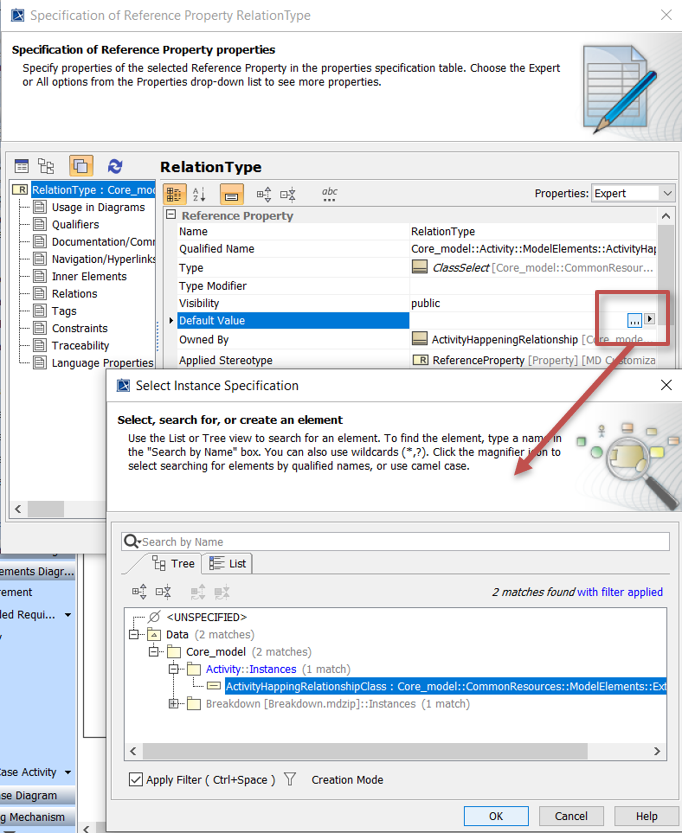The width and height of the screenshot is (683, 833).
Task: Uncheck the Apply Filter checkbox
Action: [x=136, y=779]
